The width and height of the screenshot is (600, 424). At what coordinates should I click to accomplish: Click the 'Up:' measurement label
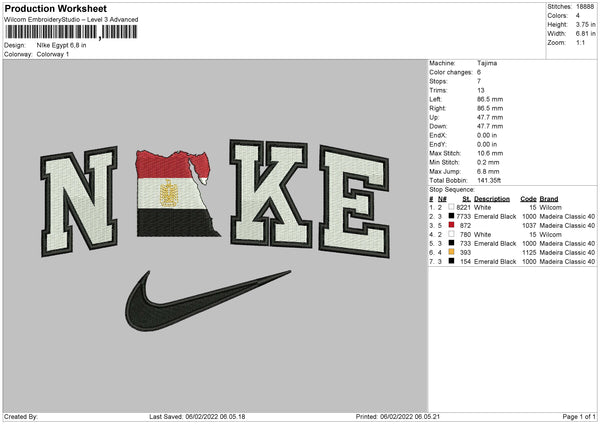pos(434,117)
